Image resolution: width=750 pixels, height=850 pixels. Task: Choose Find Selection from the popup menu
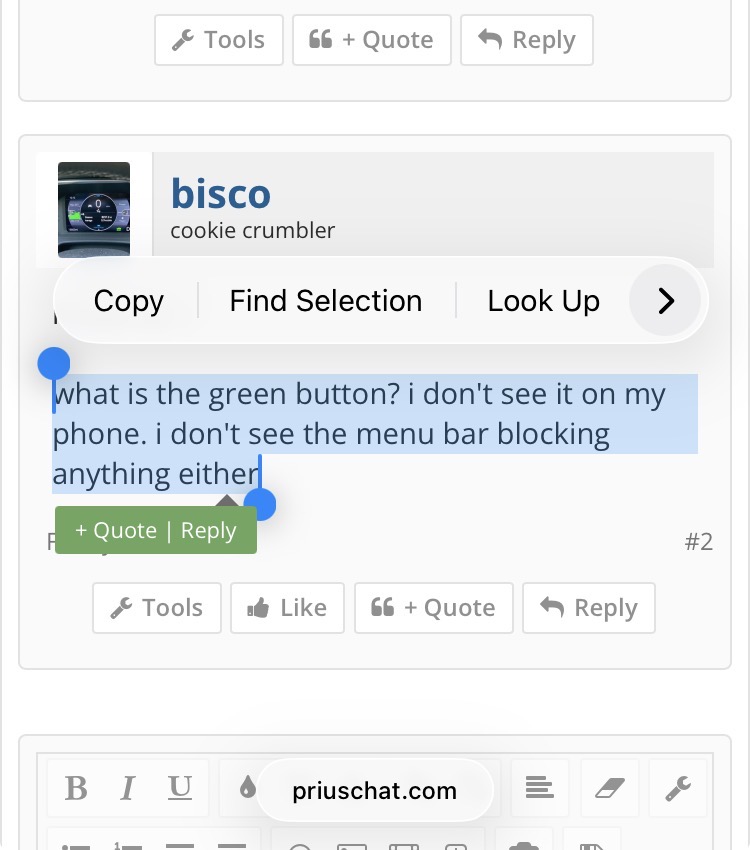(326, 301)
